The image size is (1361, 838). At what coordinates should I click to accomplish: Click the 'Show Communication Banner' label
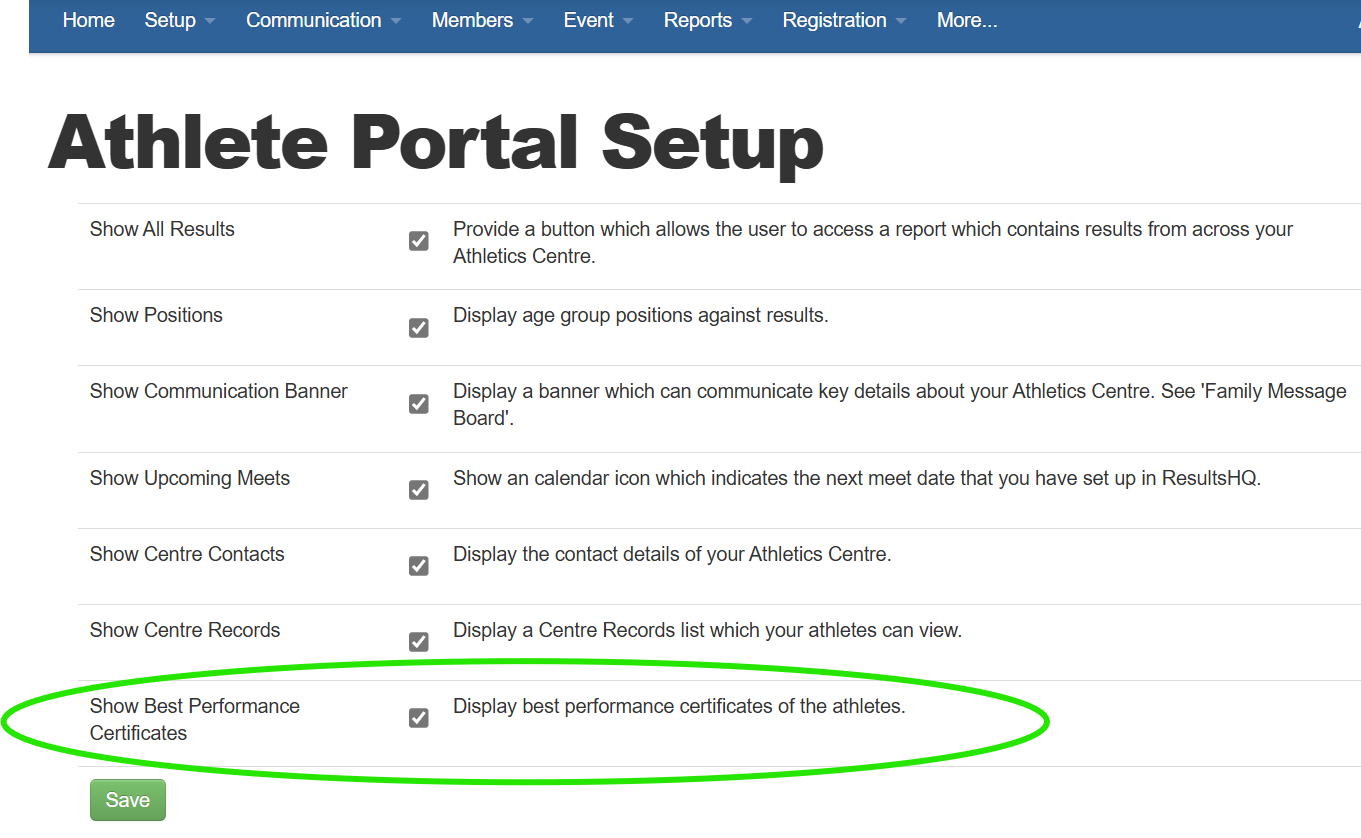(219, 391)
